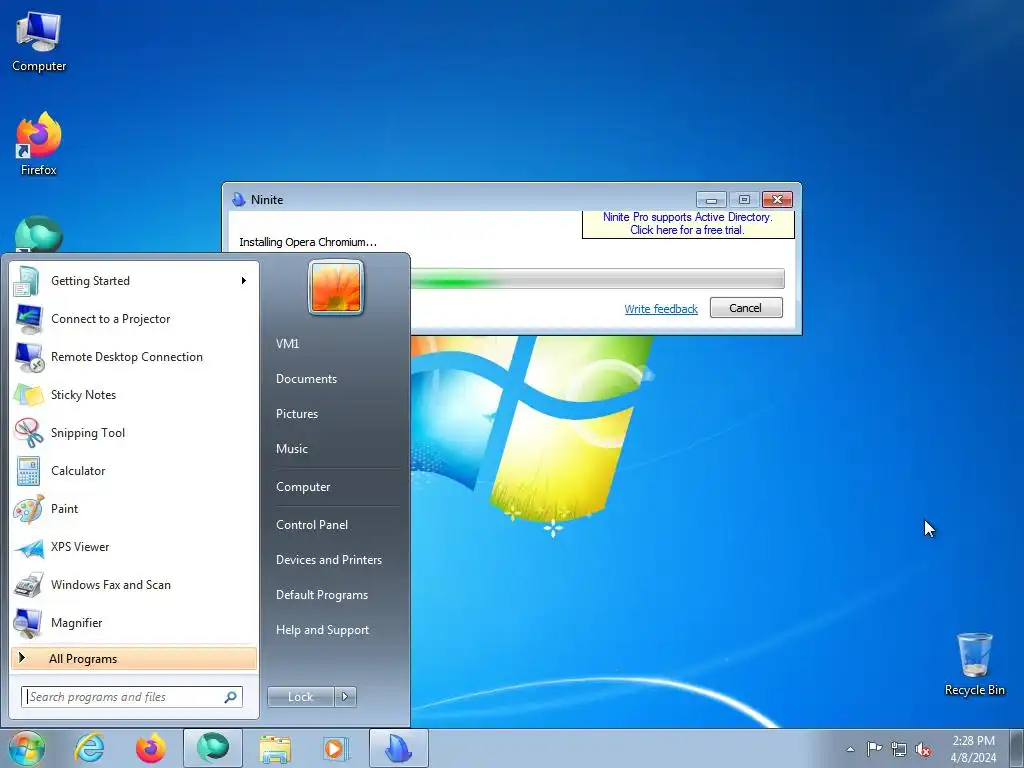The image size is (1024, 768).
Task: Expand Getting Started submenu arrow
Action: click(244, 281)
